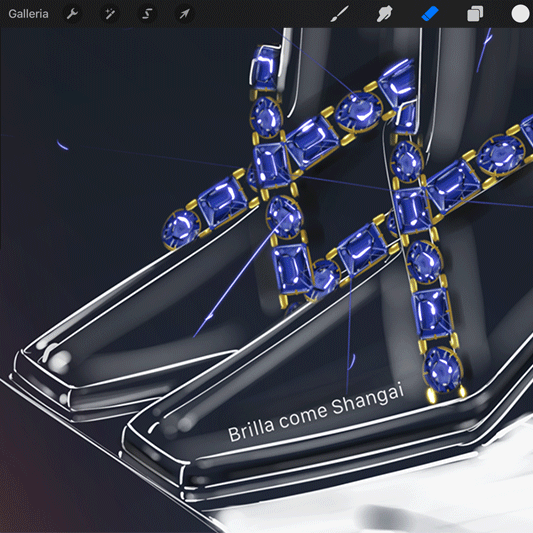Open the Adjustments magic wand menu
533x533 pixels.
coord(109,14)
